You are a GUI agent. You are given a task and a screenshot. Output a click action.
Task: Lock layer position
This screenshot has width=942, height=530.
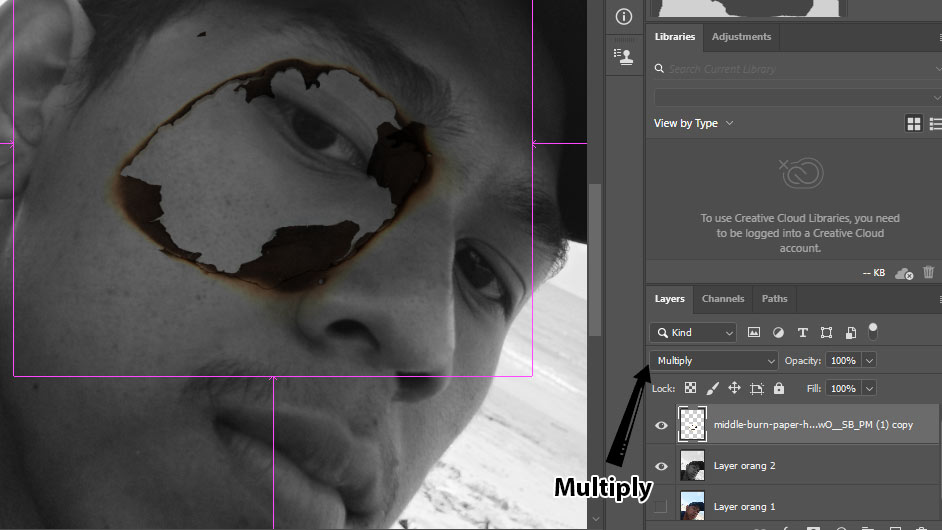pos(734,388)
